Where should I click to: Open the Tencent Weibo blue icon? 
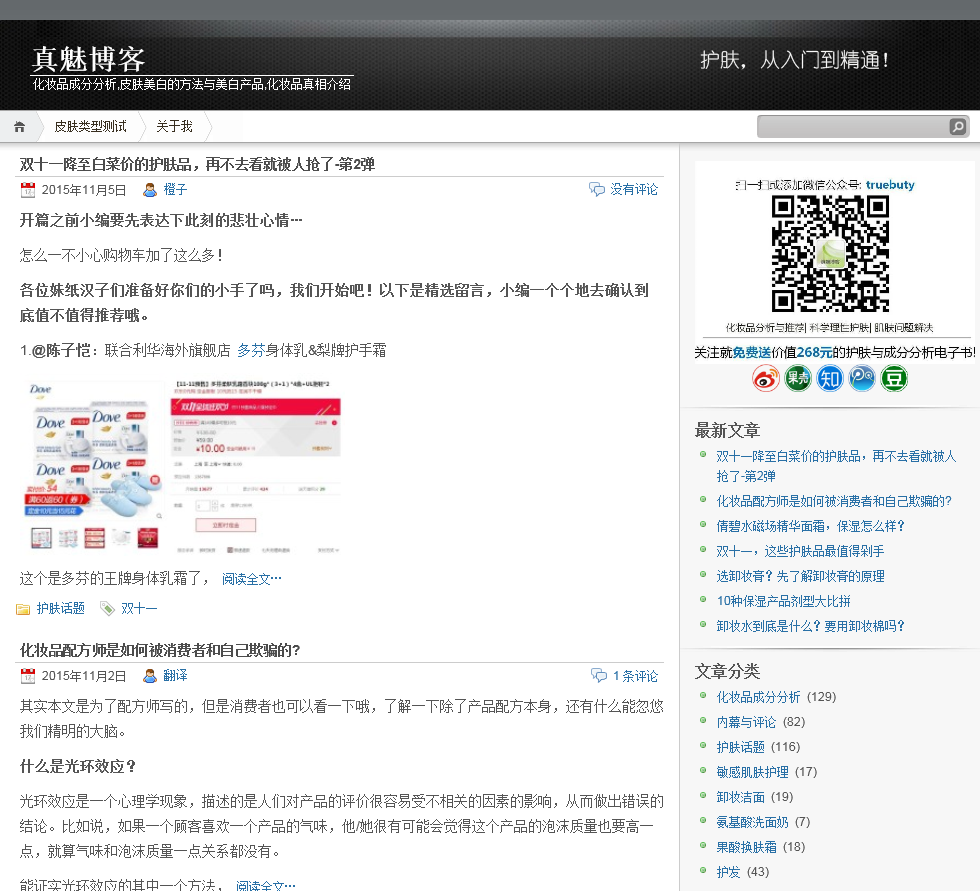[862, 379]
